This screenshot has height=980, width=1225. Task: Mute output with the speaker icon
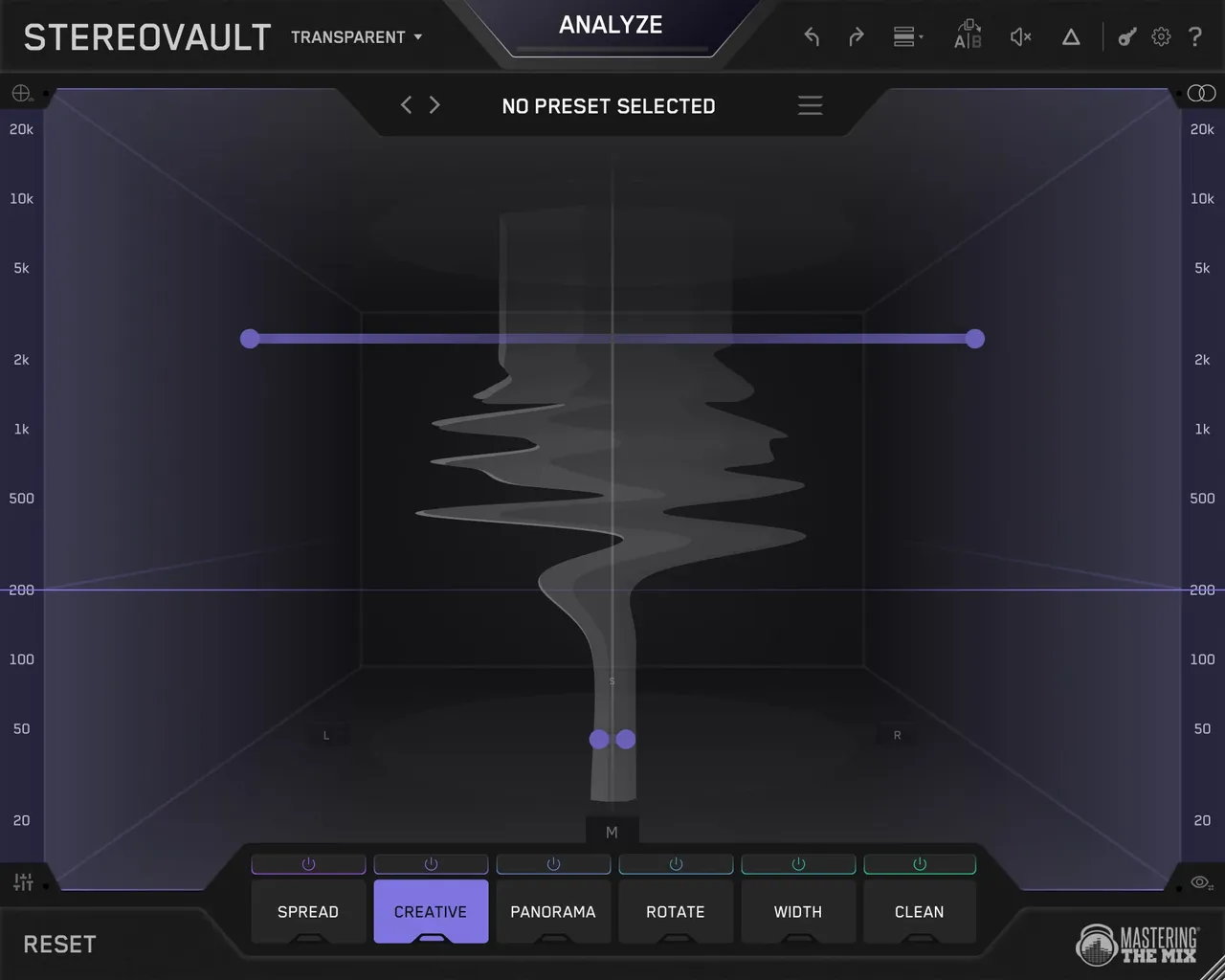pos(1020,37)
